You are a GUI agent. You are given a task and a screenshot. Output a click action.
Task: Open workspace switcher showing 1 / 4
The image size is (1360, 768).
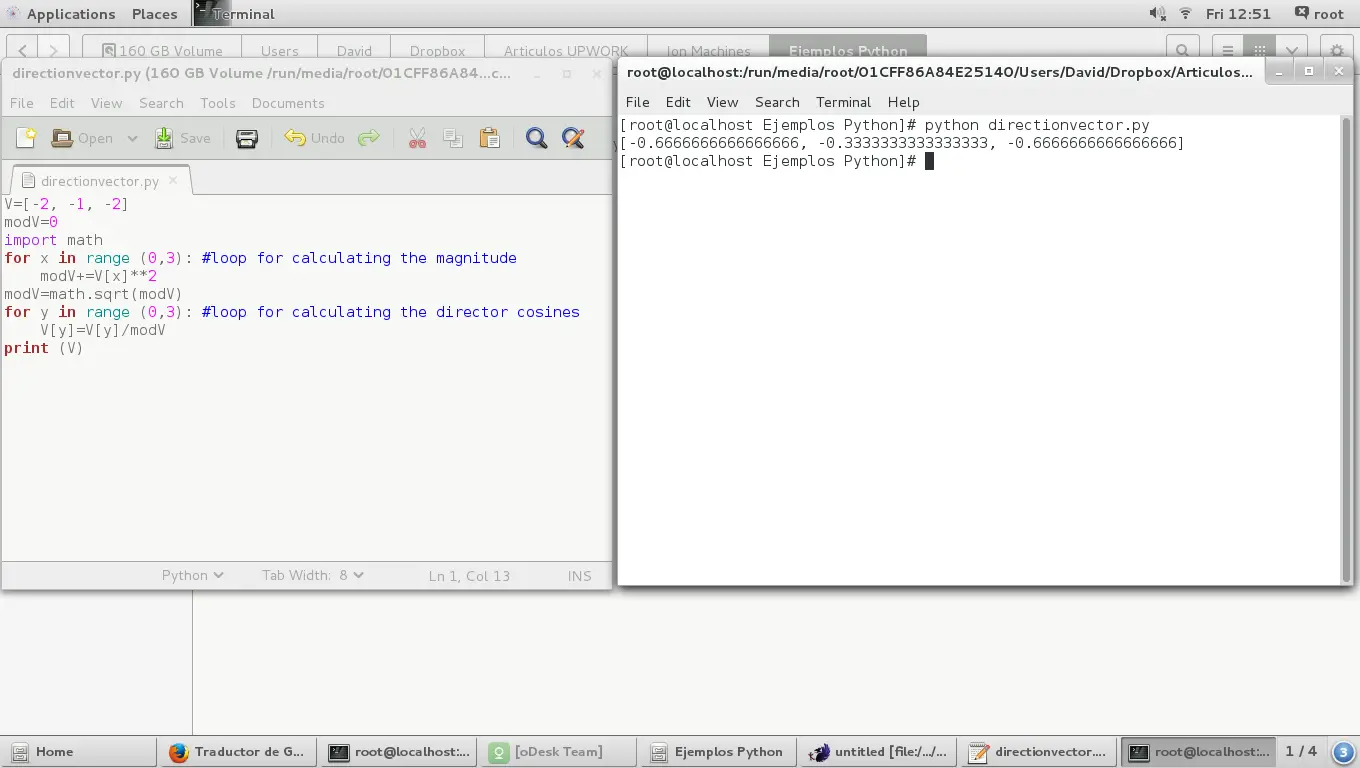click(1301, 751)
